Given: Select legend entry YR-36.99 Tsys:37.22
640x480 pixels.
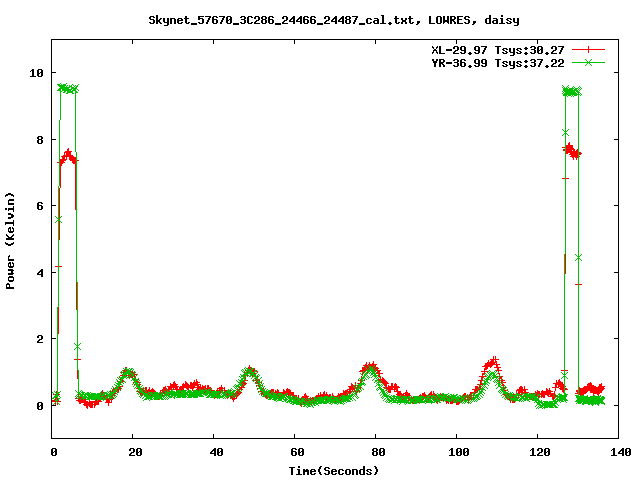Looking at the screenshot, I should click(498, 63).
